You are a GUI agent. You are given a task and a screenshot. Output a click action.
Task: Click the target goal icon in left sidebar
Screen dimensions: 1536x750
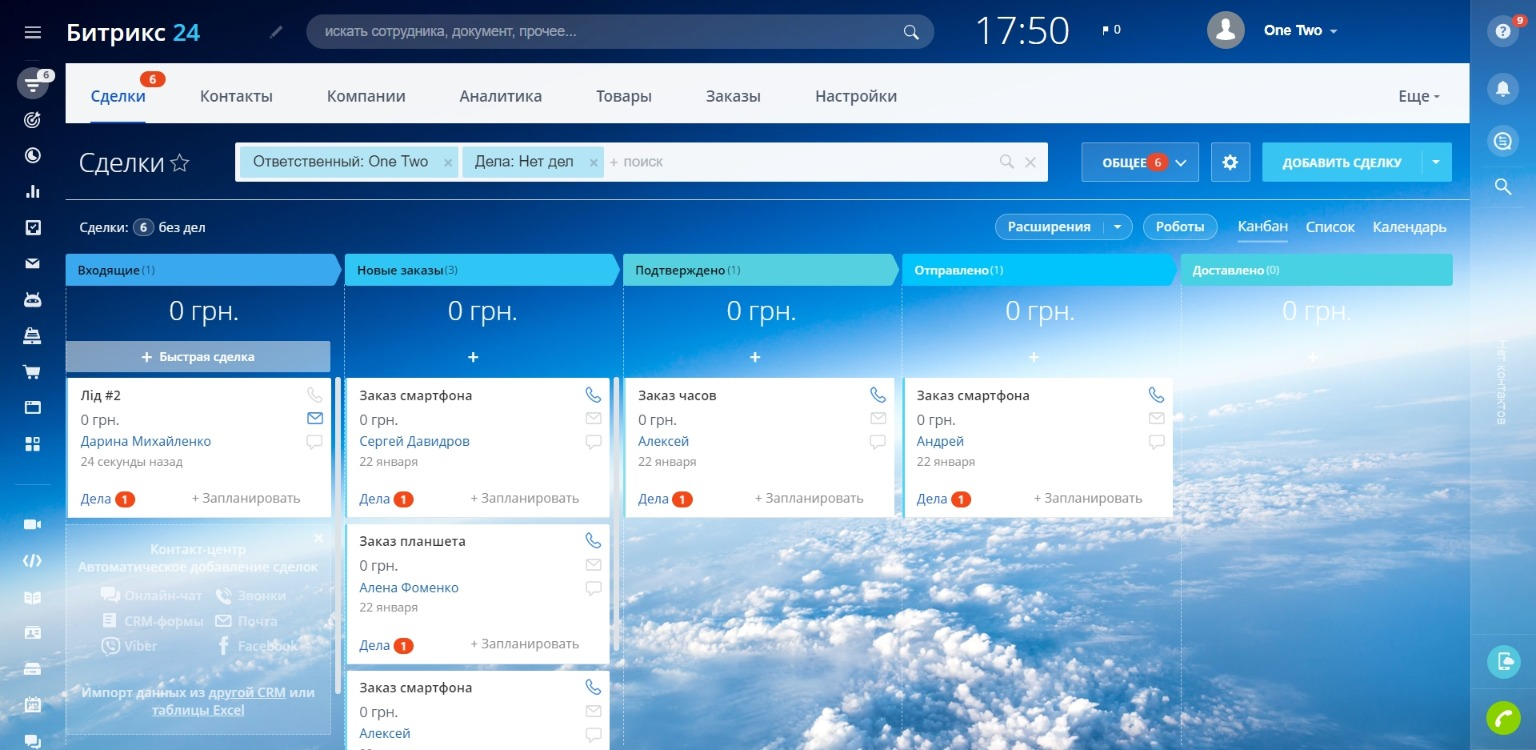click(32, 119)
